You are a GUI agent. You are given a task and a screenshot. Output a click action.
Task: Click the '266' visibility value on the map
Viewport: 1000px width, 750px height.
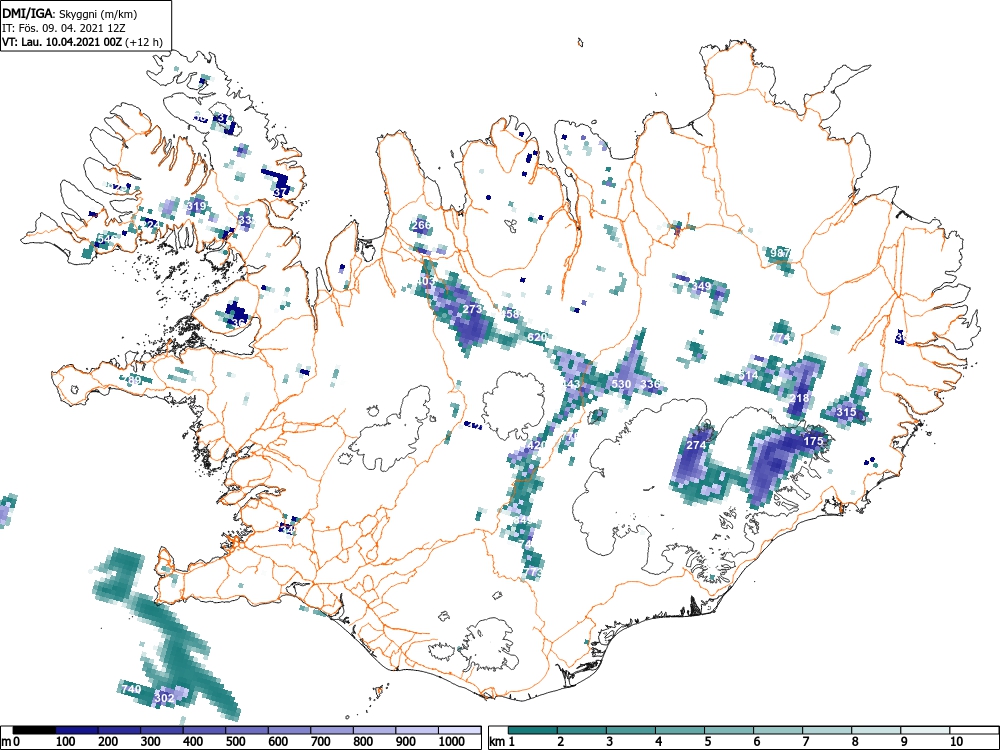pos(422,225)
